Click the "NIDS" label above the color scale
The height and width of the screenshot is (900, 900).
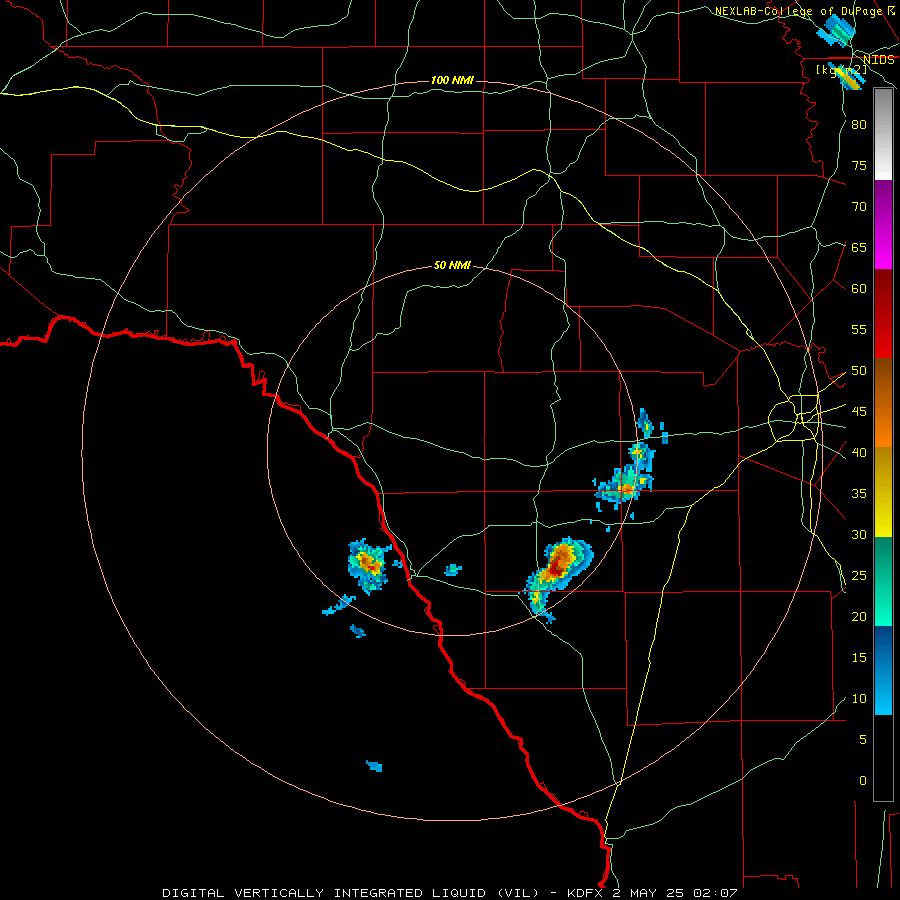coord(879,60)
